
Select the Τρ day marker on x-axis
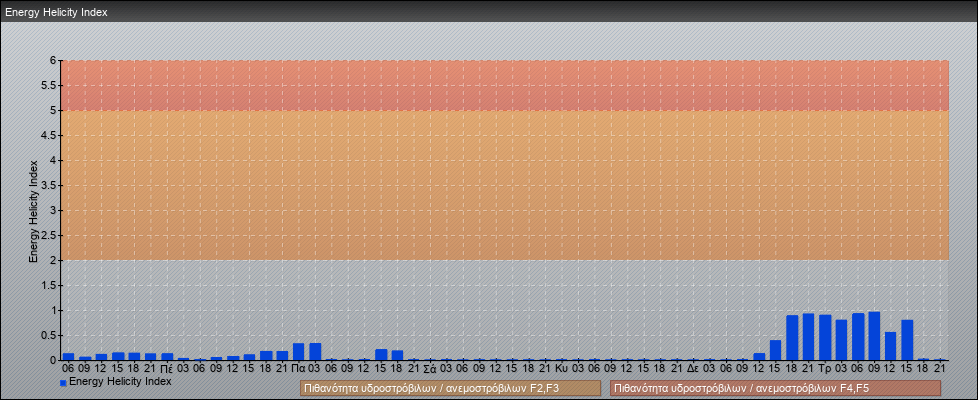coord(825,368)
